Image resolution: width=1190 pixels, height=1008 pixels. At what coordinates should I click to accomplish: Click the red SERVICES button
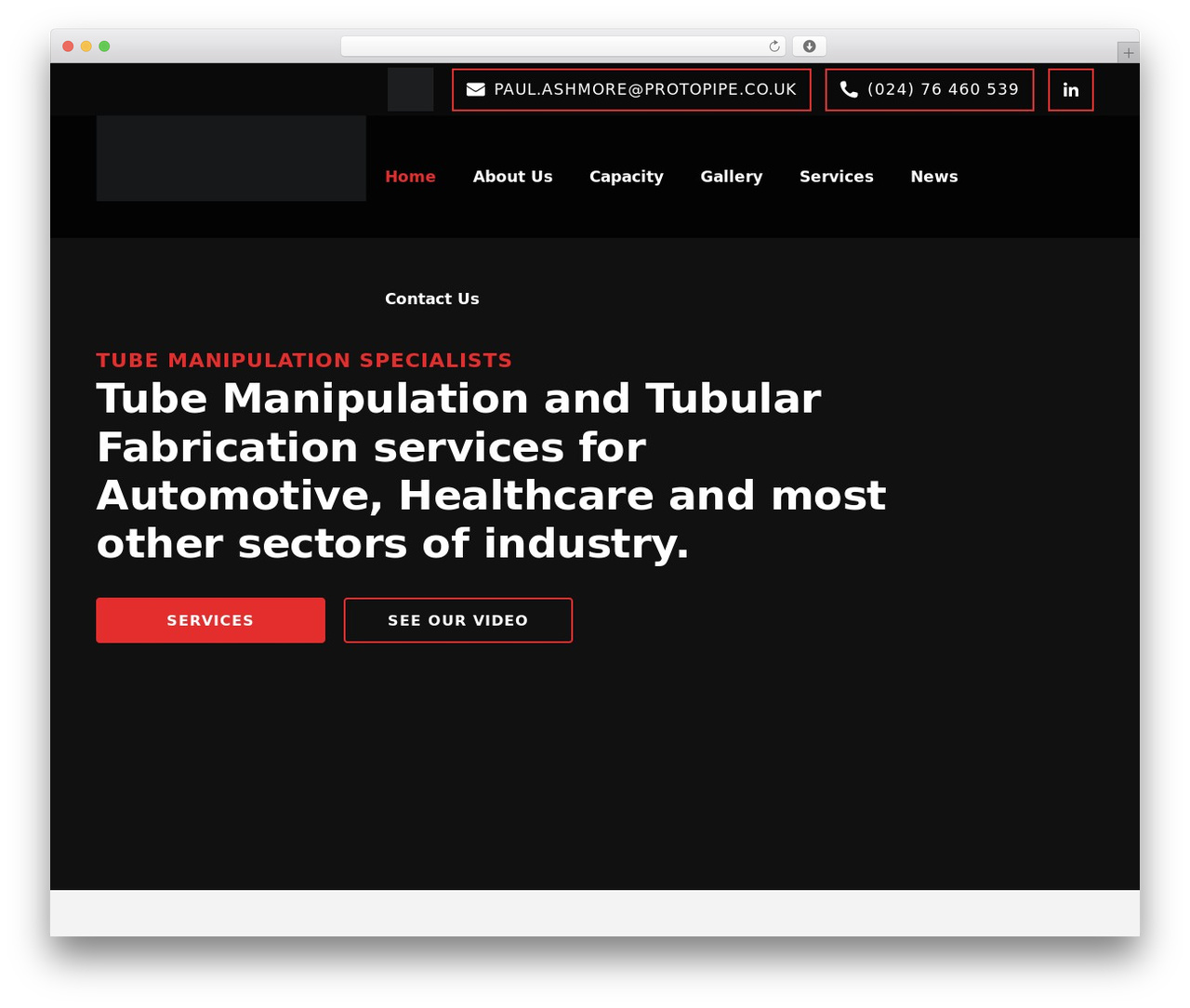(x=210, y=620)
